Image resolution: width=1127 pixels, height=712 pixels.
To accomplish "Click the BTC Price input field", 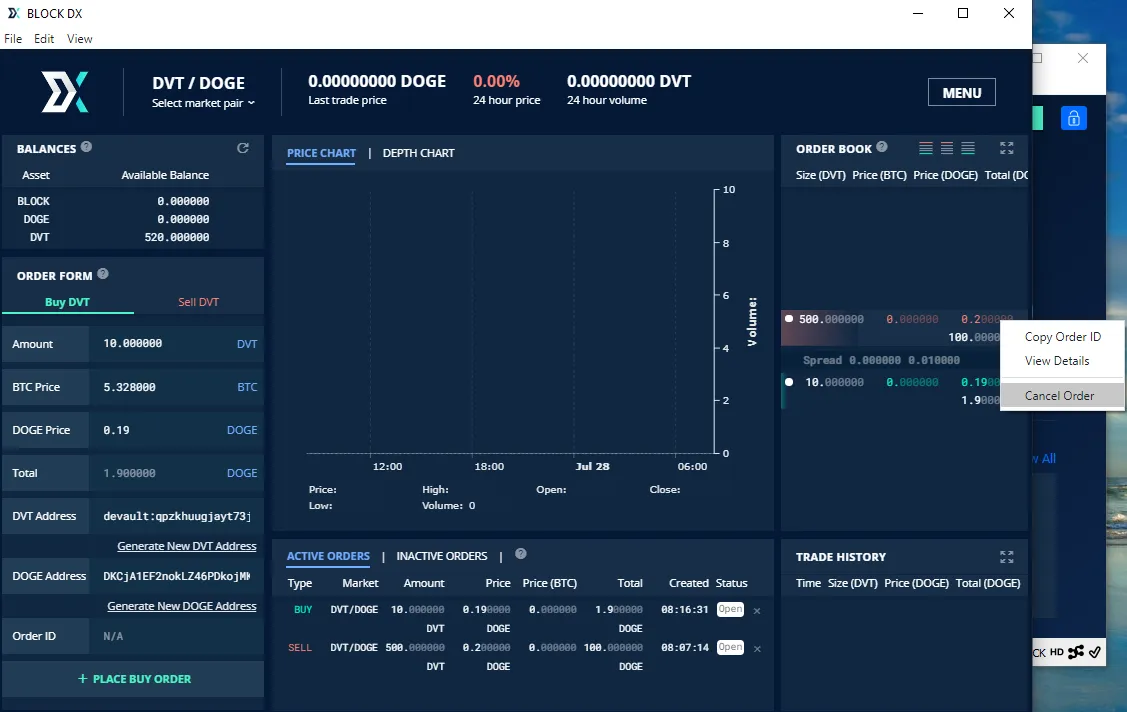I will tap(176, 387).
